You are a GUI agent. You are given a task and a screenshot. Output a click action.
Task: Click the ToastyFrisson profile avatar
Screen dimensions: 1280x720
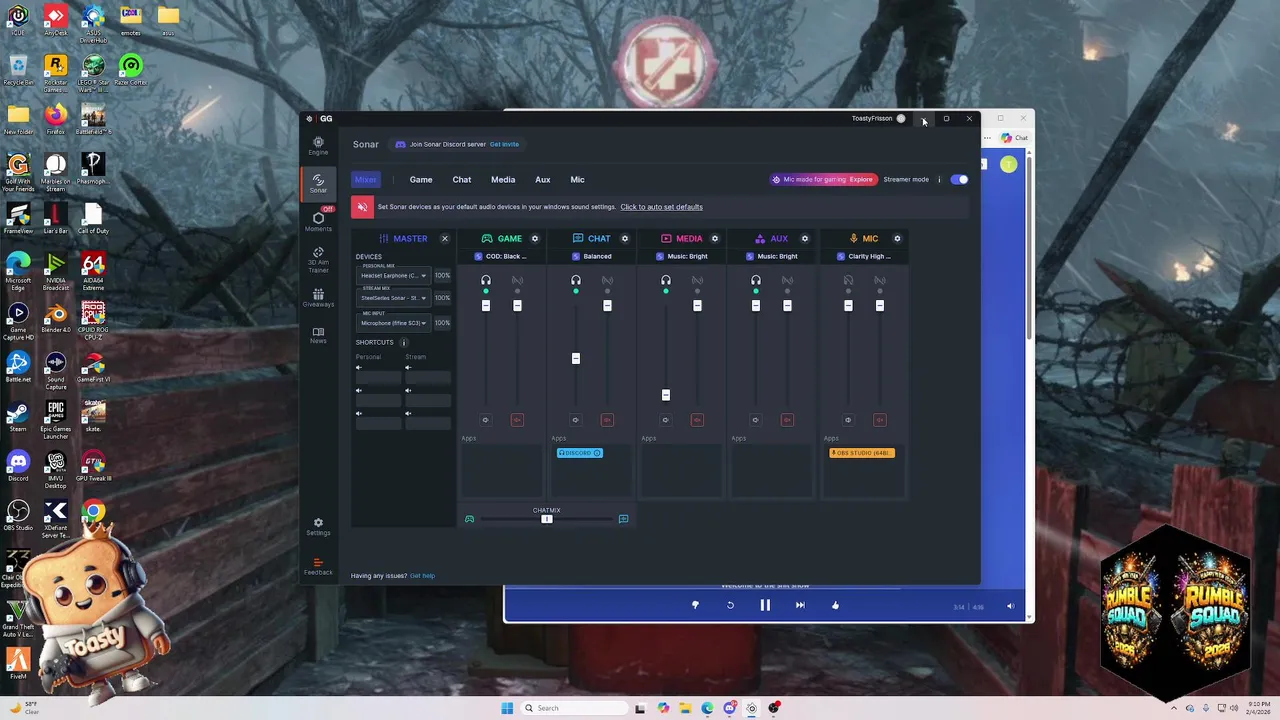(x=901, y=119)
